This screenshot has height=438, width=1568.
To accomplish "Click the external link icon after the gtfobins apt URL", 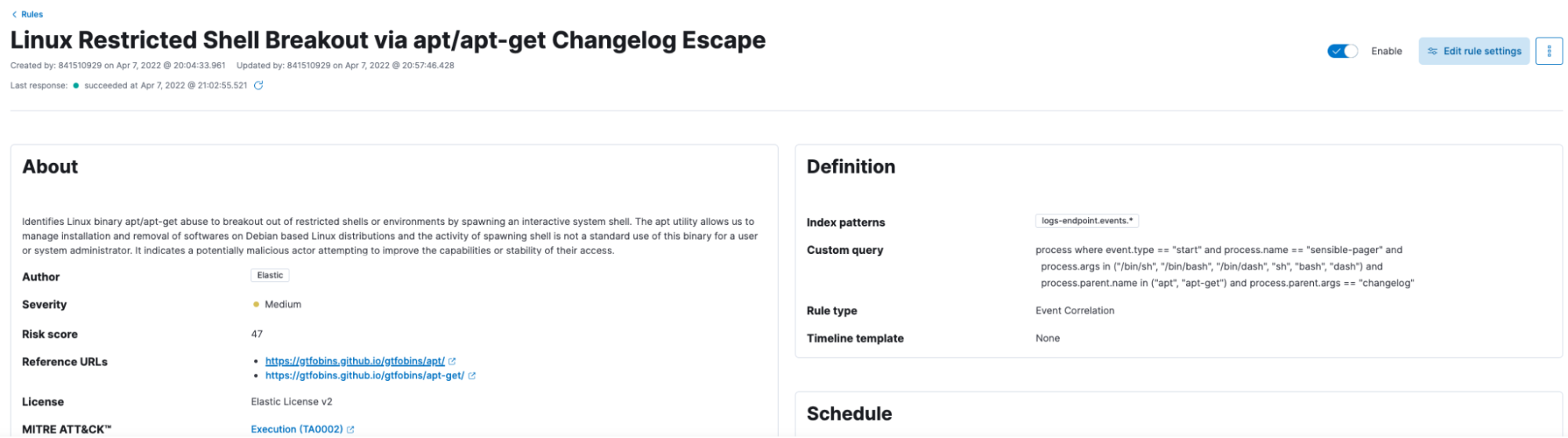I will [x=452, y=361].
